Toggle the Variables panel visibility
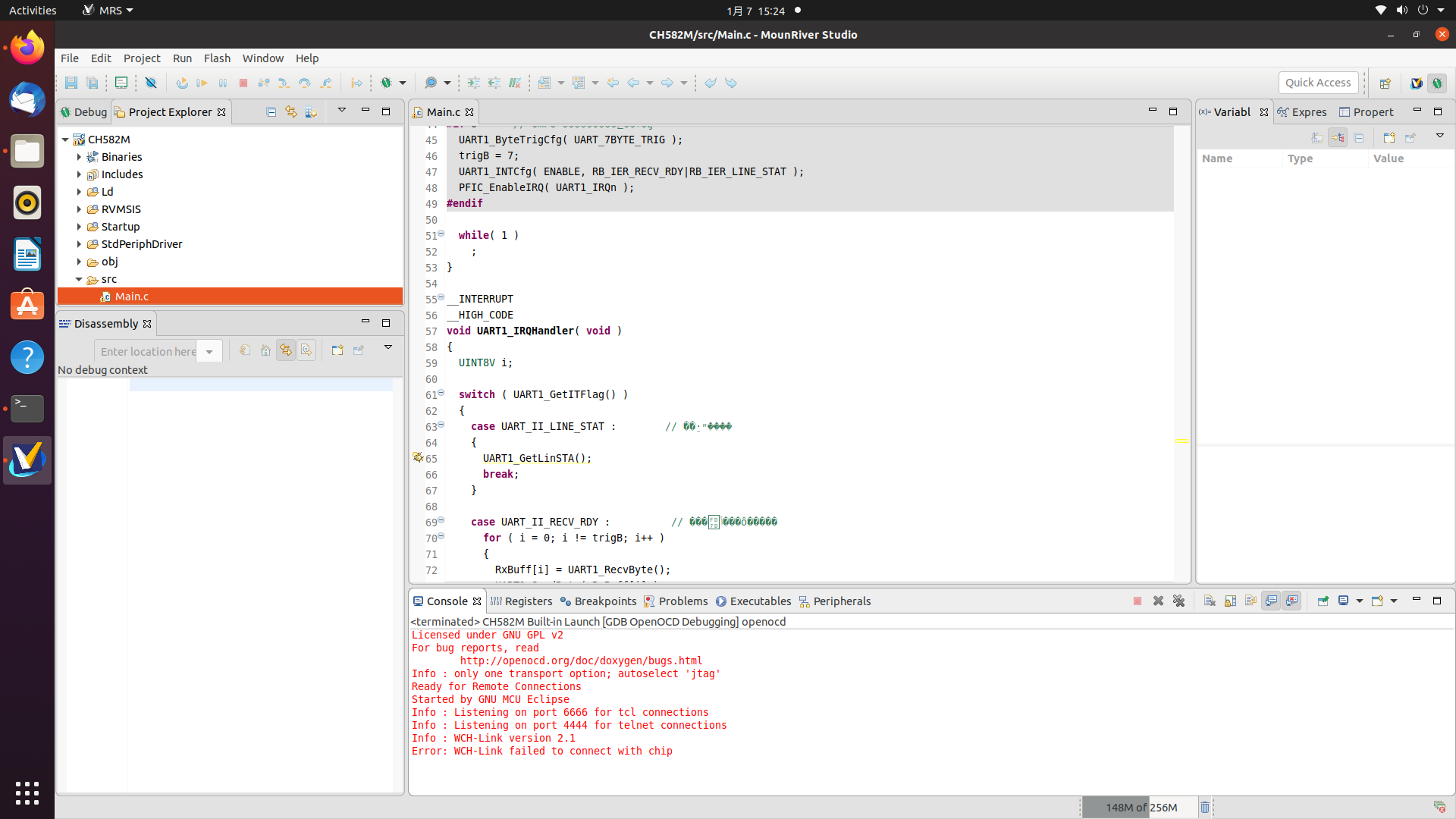Viewport: 1456px width, 819px height. tap(1263, 111)
